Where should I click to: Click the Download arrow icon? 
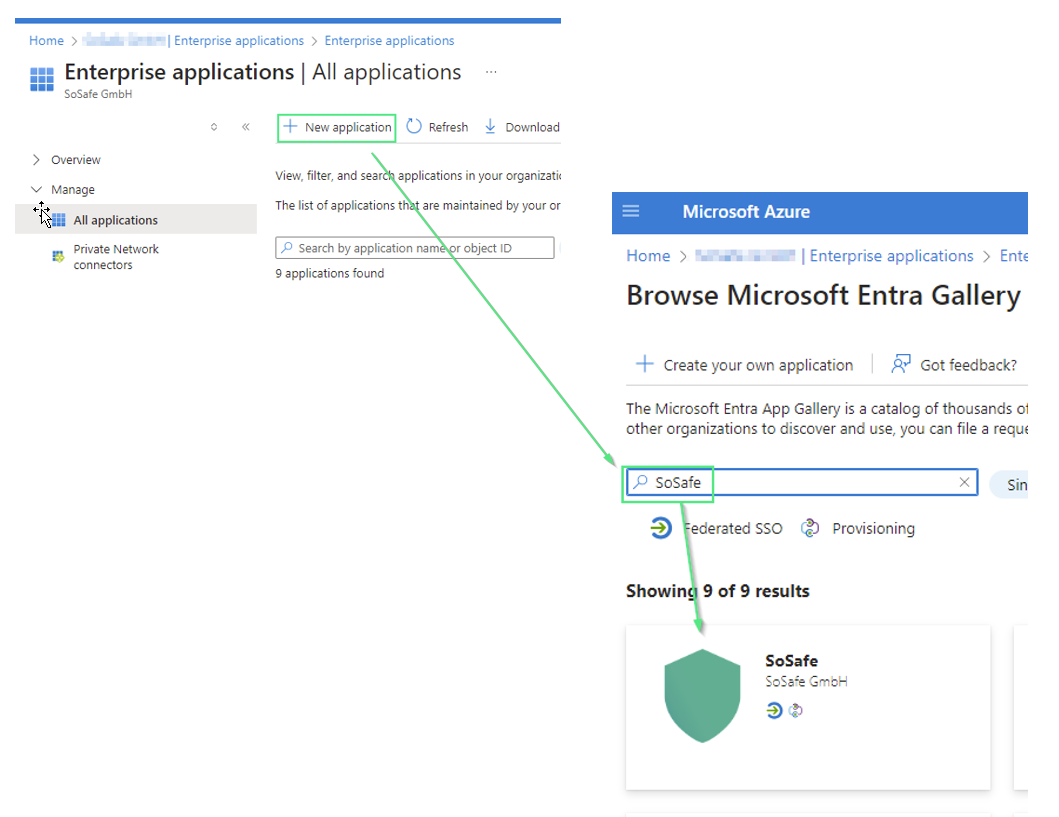pos(490,127)
